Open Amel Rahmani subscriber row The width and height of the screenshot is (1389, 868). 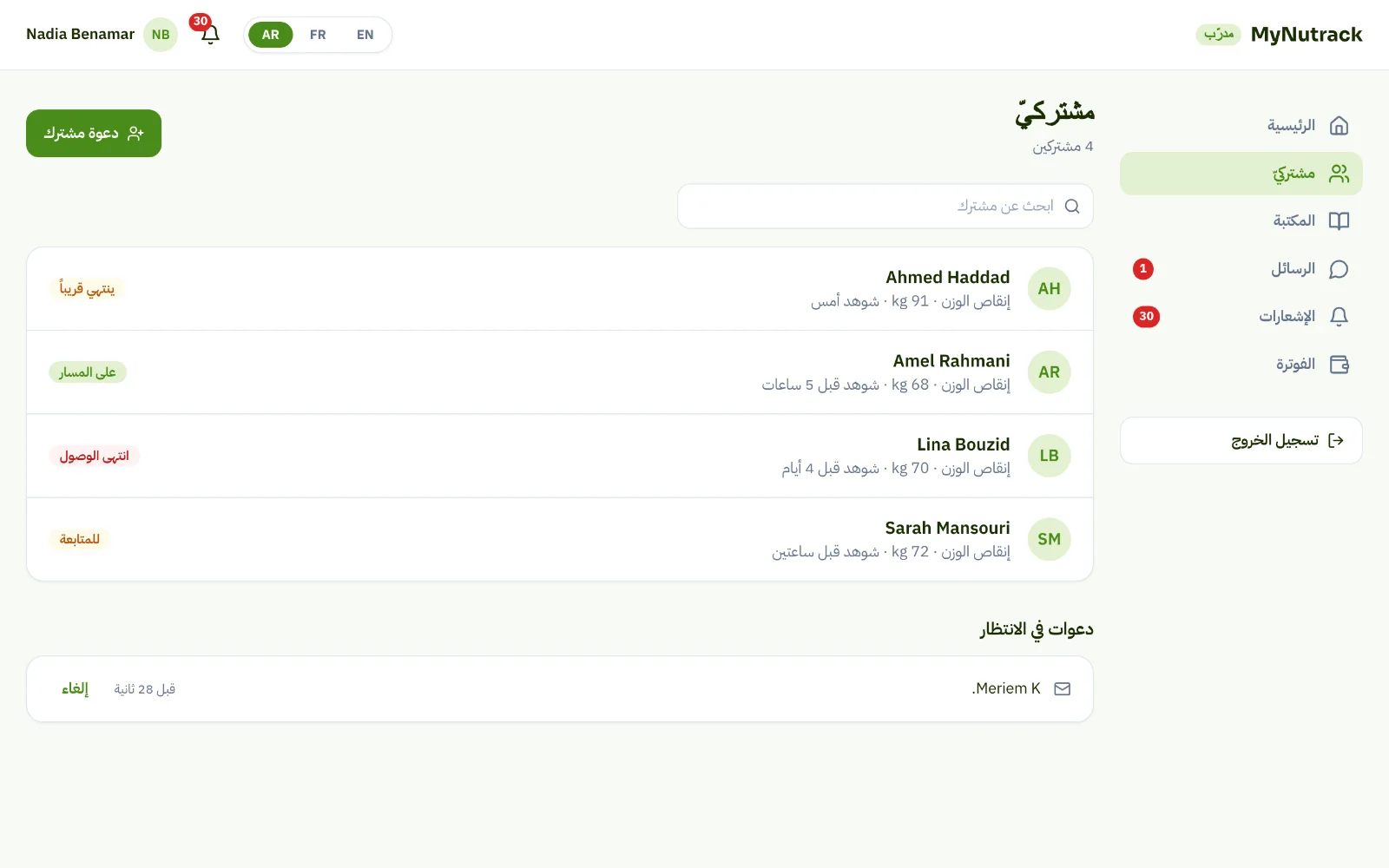[x=560, y=372]
